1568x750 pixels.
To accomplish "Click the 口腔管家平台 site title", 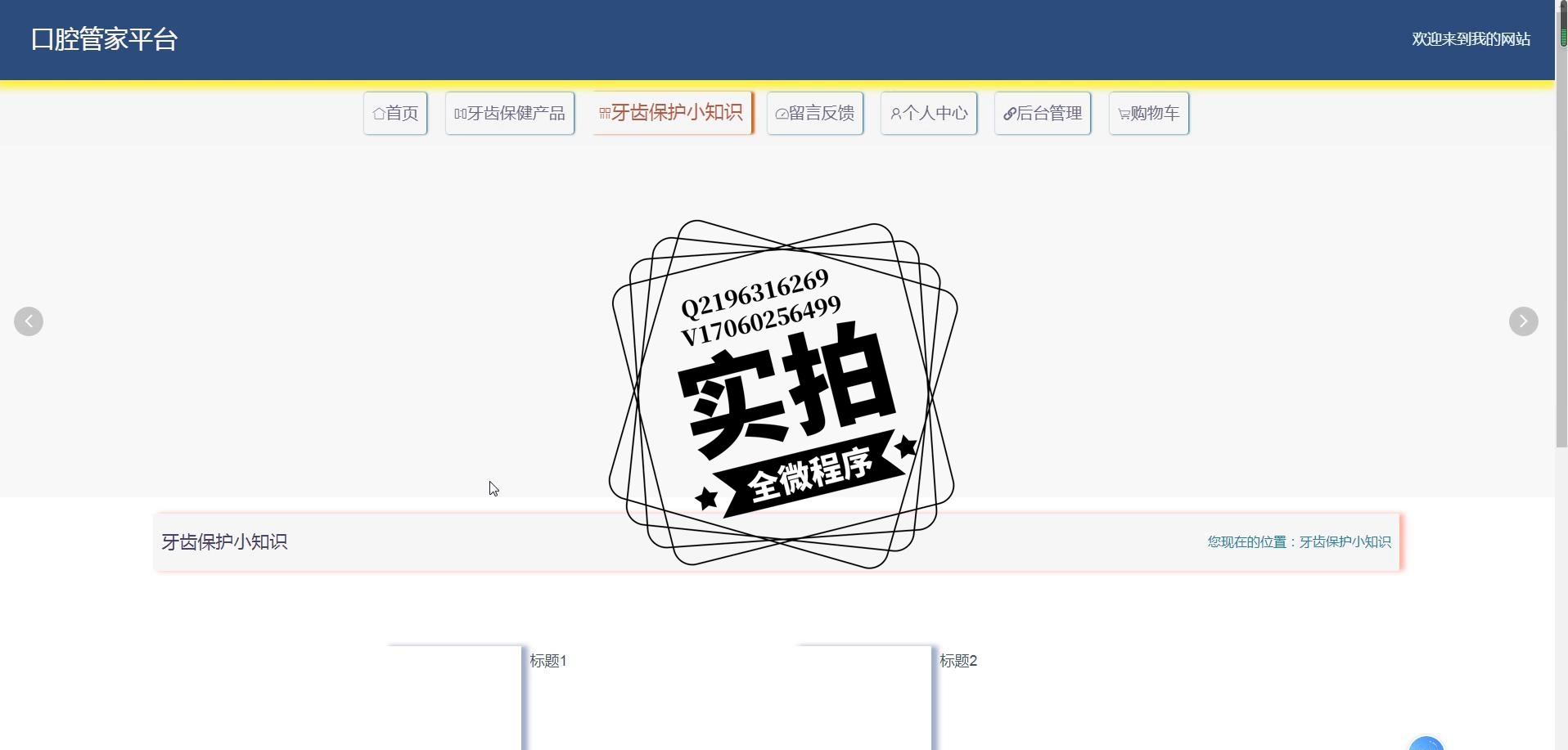I will point(104,39).
